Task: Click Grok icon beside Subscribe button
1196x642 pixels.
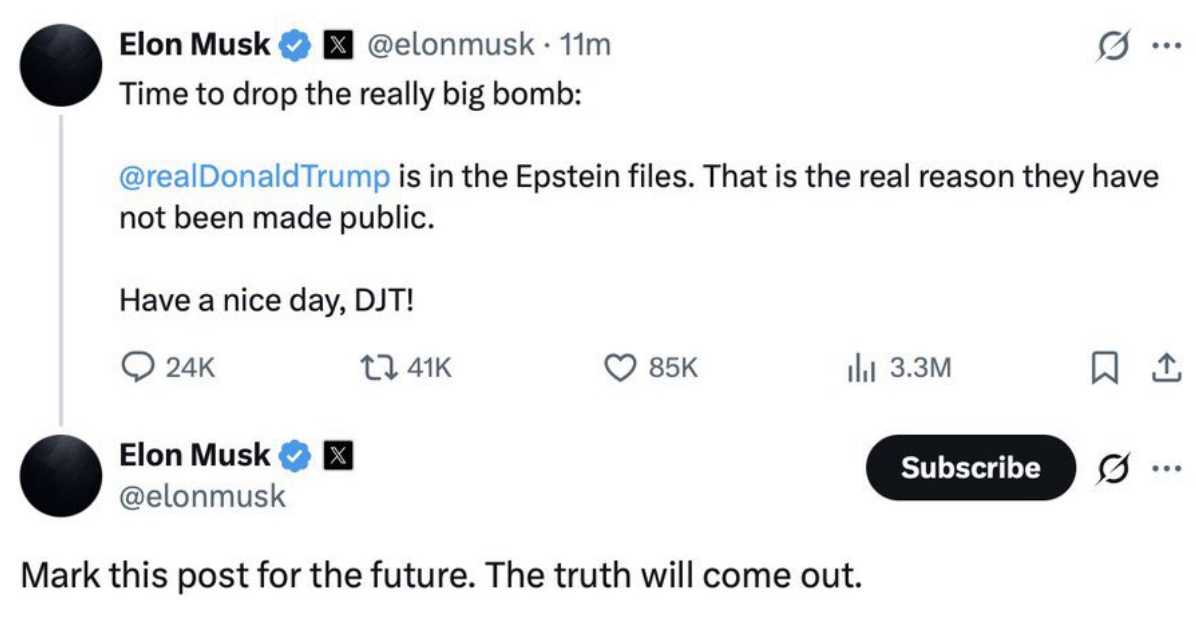Action: pyautogui.click(x=1108, y=468)
